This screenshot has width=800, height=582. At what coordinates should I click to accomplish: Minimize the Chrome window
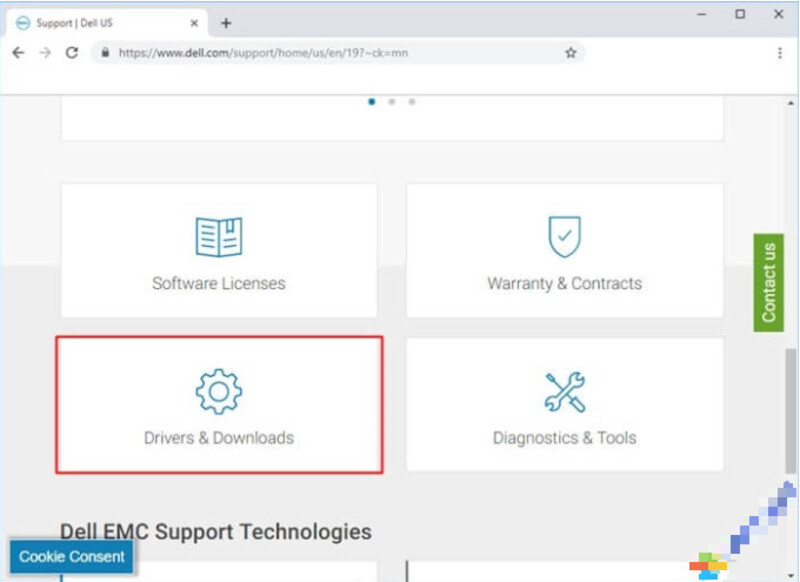click(702, 14)
